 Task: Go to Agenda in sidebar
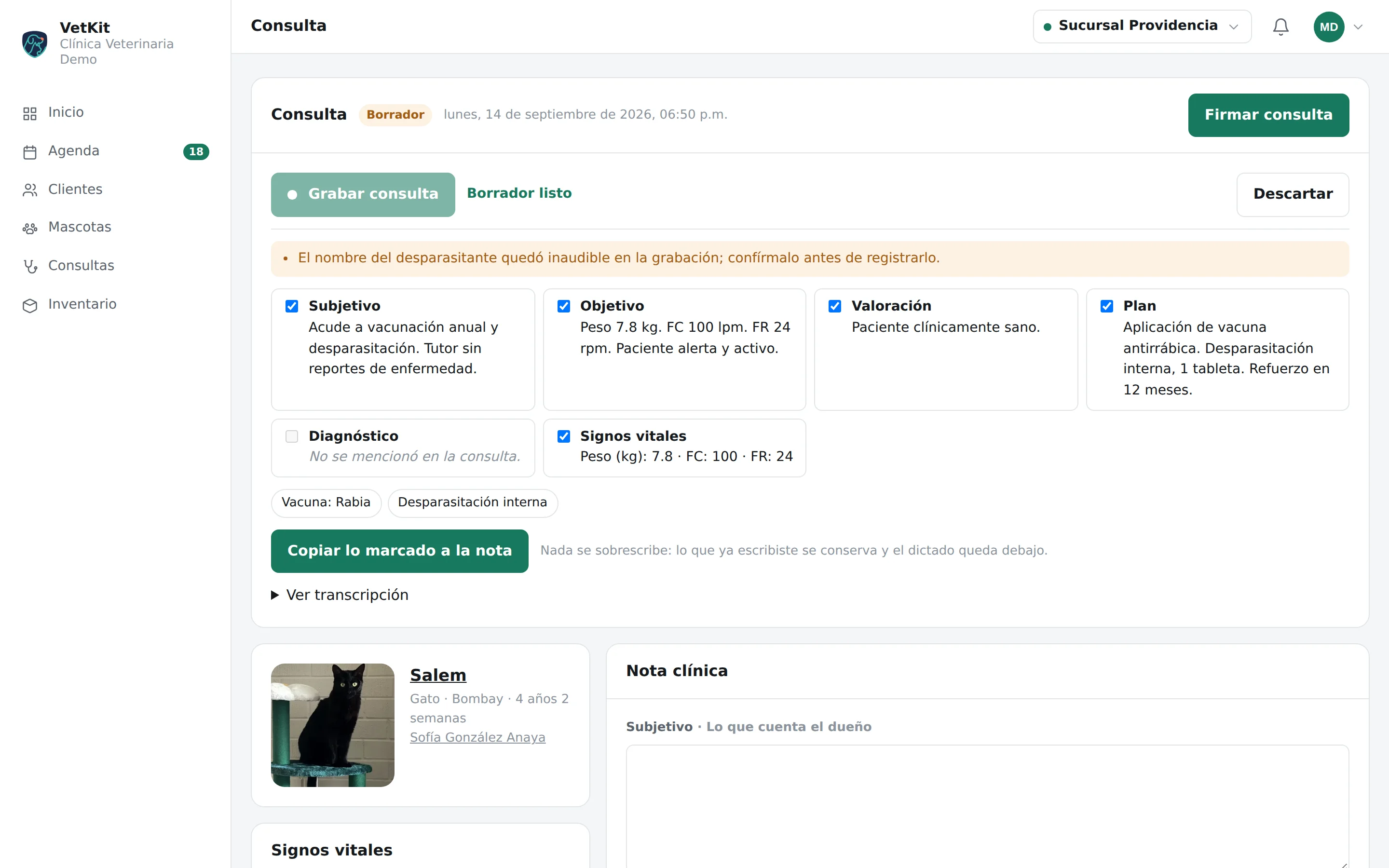point(115,151)
